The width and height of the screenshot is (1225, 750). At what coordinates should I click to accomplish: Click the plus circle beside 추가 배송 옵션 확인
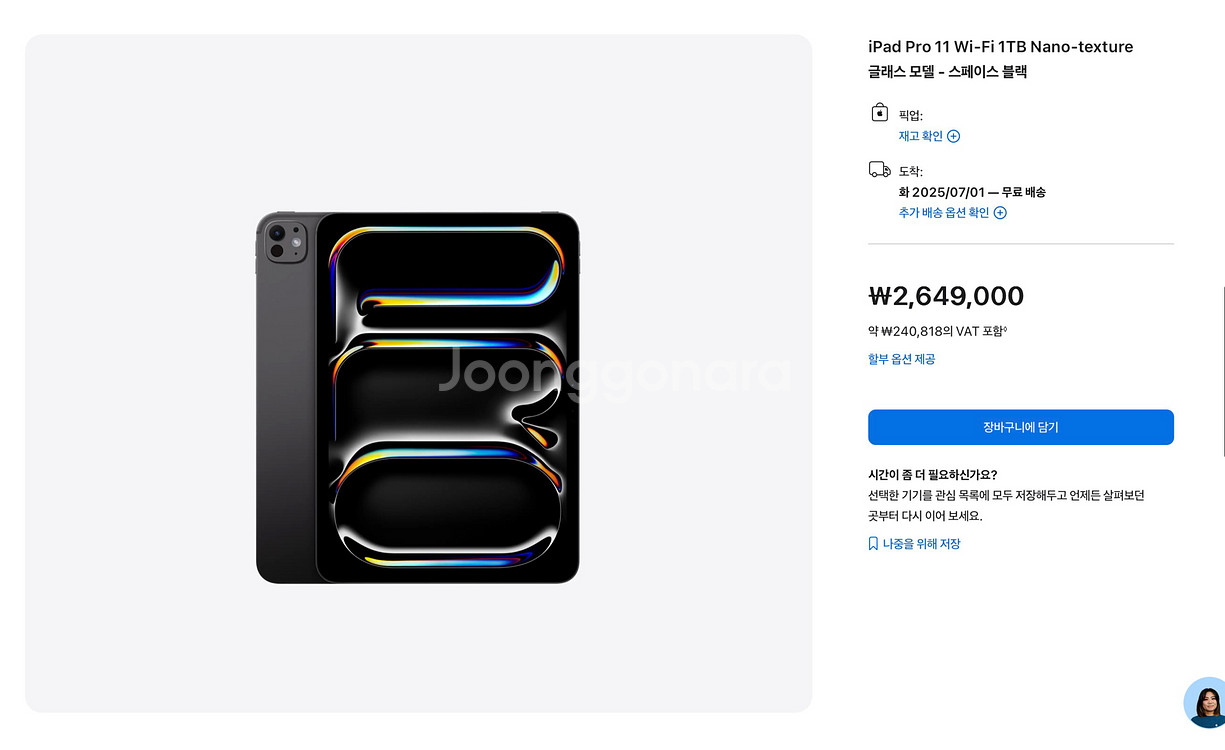pyautogui.click(x=1000, y=212)
